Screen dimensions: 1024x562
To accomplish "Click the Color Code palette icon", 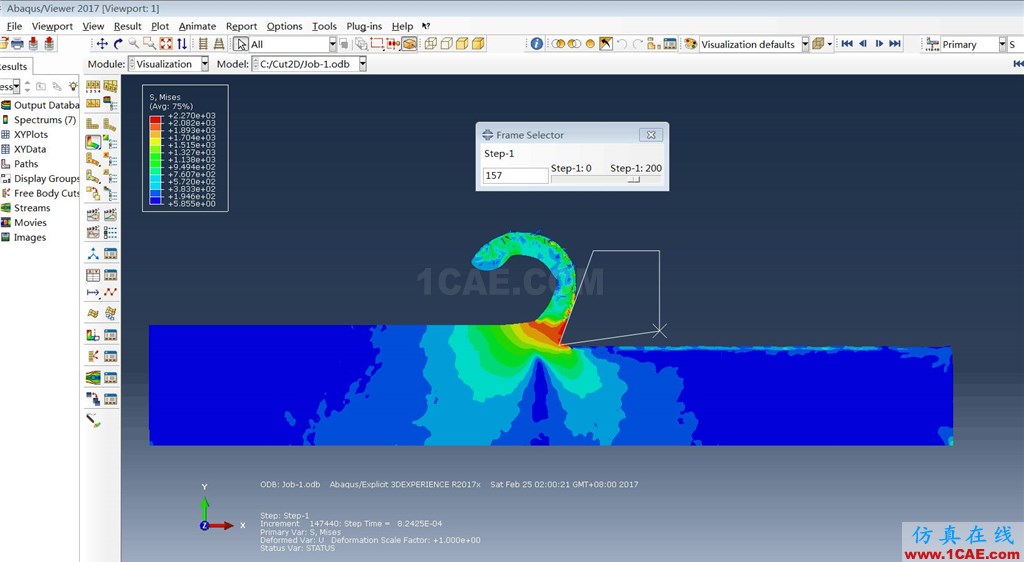I will pos(690,44).
